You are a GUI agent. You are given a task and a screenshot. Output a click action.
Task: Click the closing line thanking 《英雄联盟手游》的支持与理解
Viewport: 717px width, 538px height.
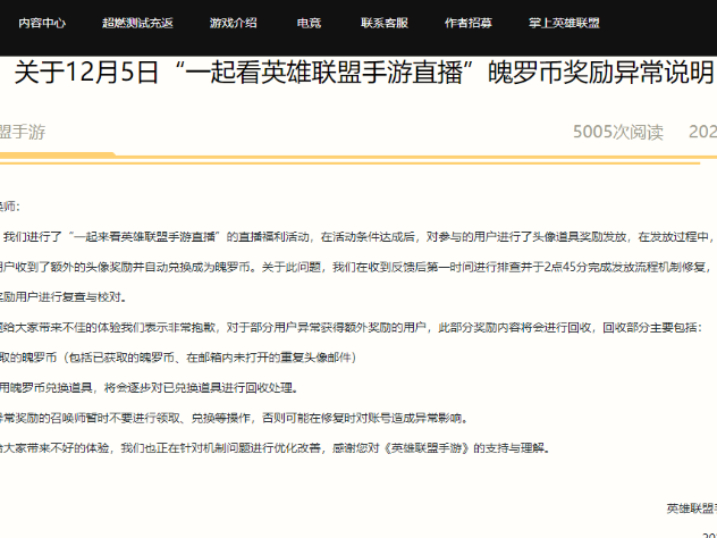pos(275,448)
